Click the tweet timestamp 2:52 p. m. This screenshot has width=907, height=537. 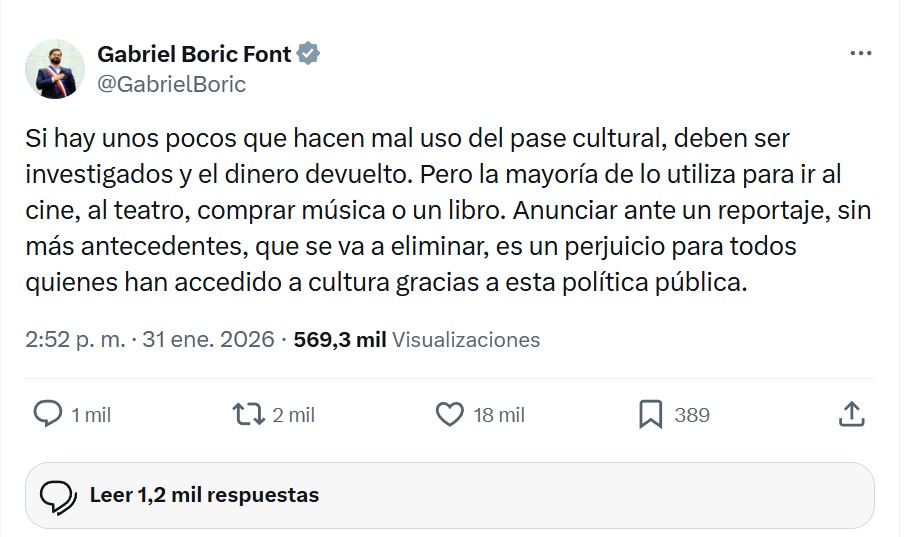pyautogui.click(x=75, y=339)
